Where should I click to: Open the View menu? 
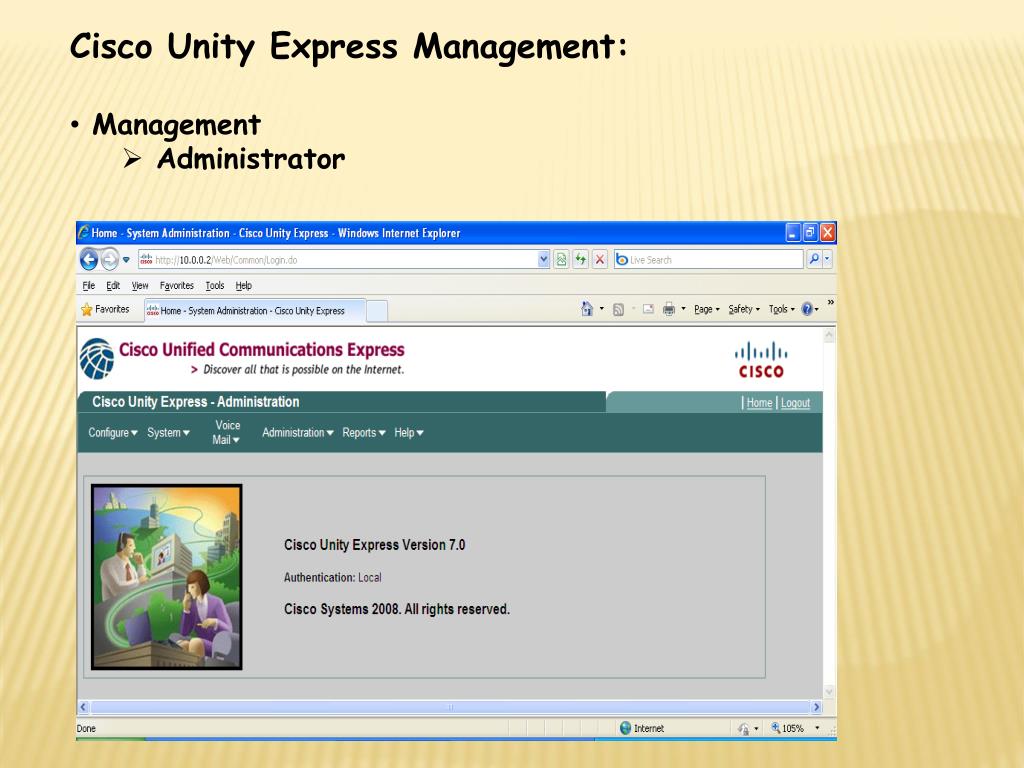(x=140, y=285)
